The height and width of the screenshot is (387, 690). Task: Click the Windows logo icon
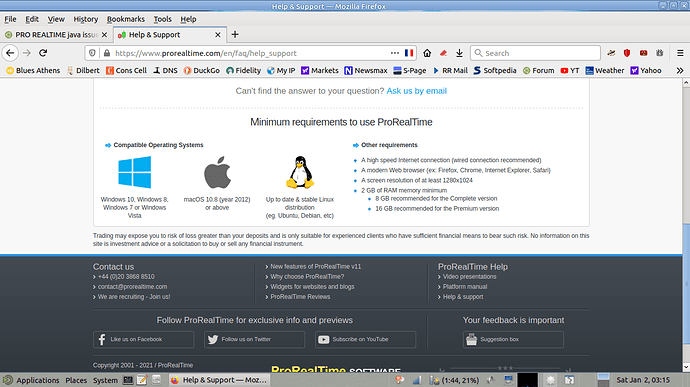(x=135, y=173)
